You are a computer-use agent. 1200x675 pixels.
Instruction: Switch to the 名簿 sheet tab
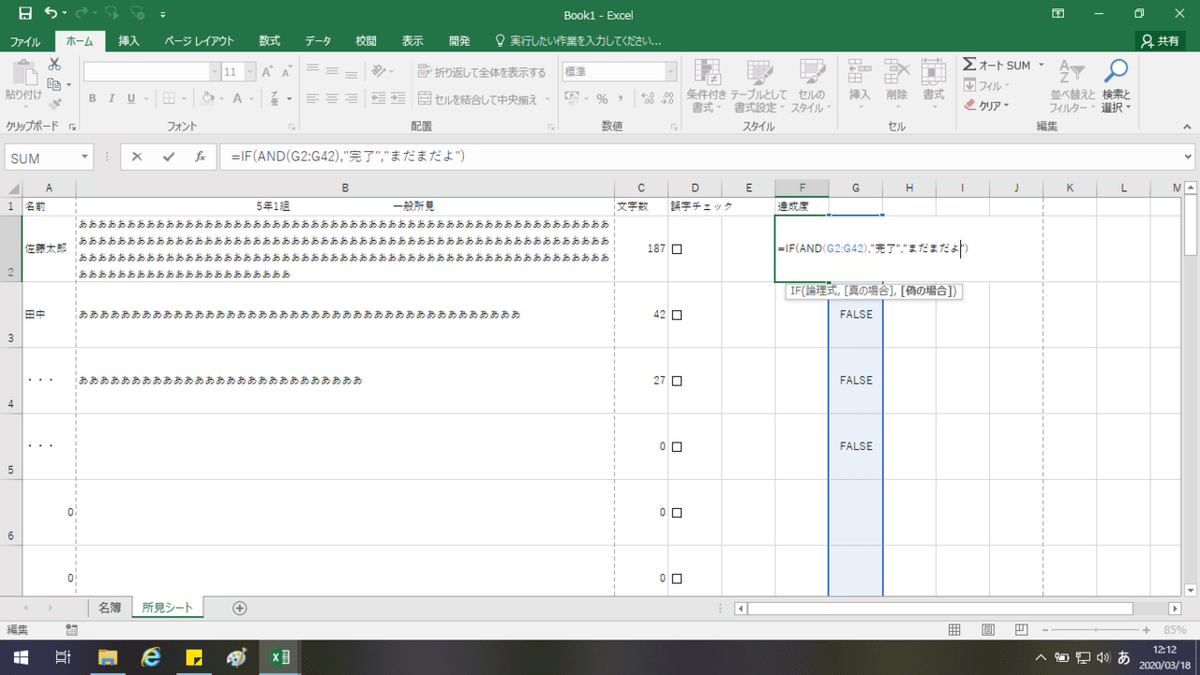click(109, 607)
